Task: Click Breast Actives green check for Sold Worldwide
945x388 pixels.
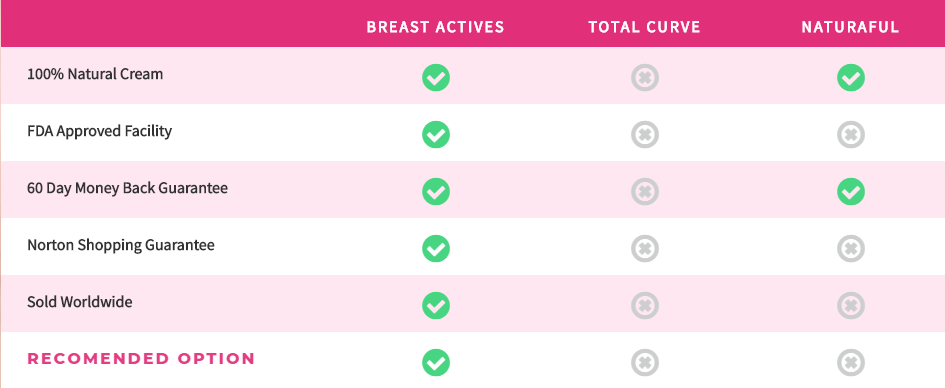Action: click(436, 305)
